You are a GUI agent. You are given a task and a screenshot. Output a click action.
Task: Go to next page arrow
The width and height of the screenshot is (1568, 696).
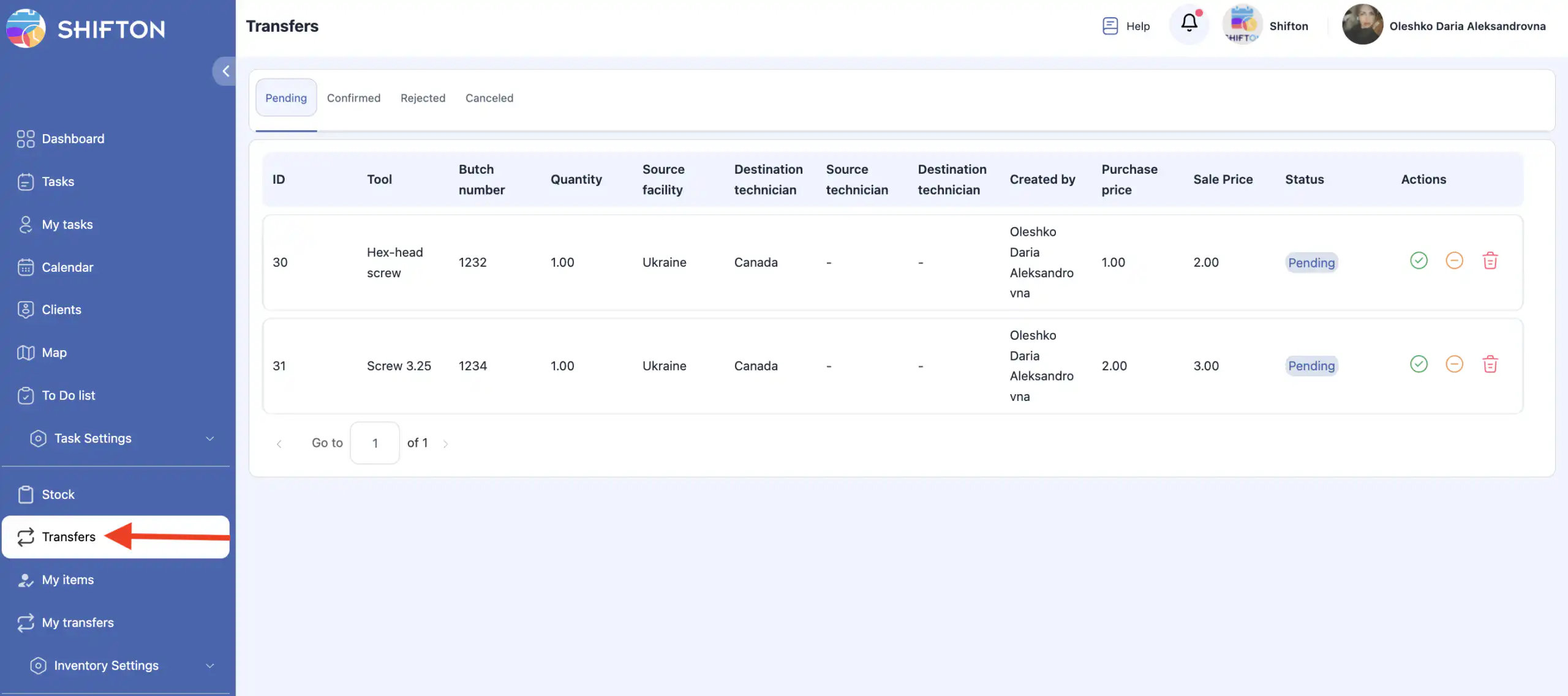click(x=445, y=444)
